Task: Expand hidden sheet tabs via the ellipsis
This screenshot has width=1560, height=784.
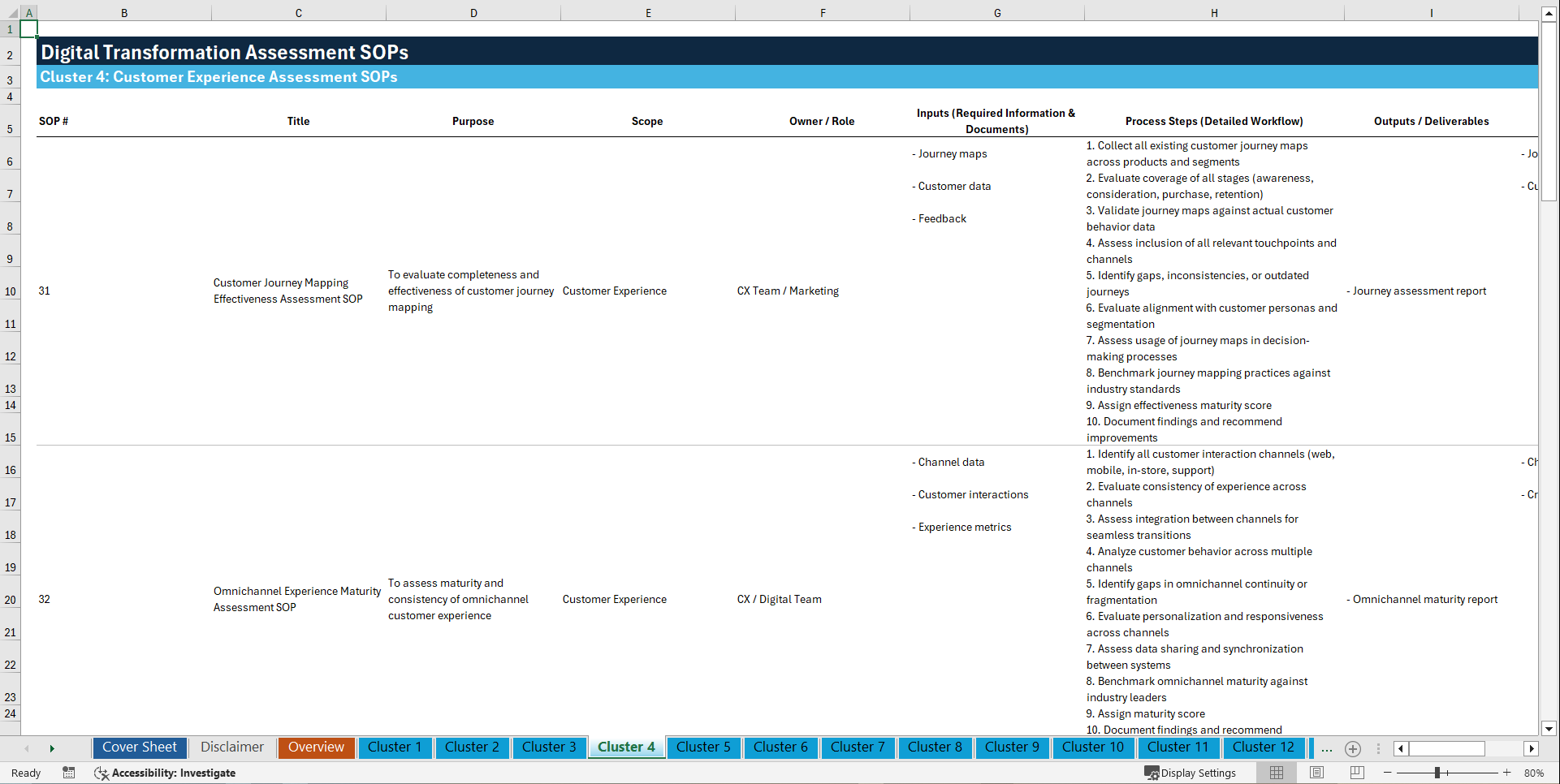Action: [1327, 749]
